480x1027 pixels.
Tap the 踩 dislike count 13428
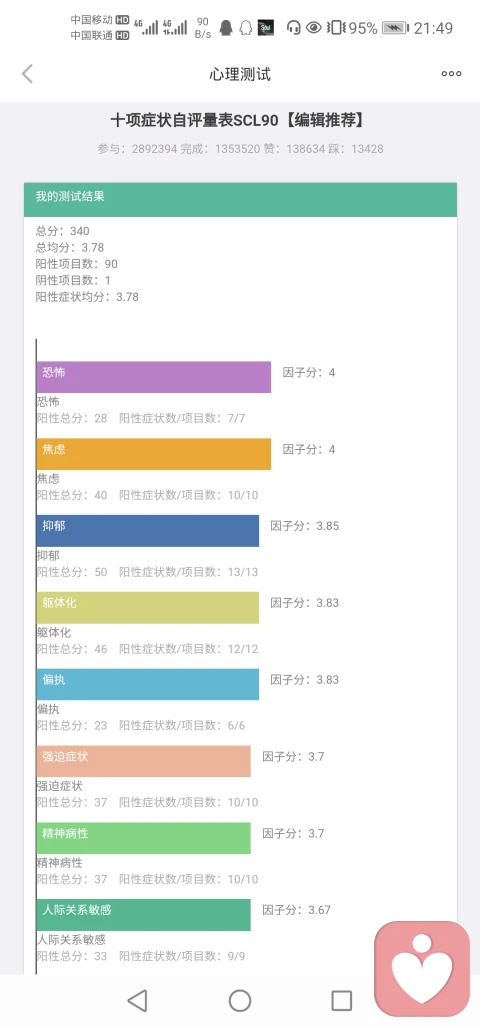356,149
